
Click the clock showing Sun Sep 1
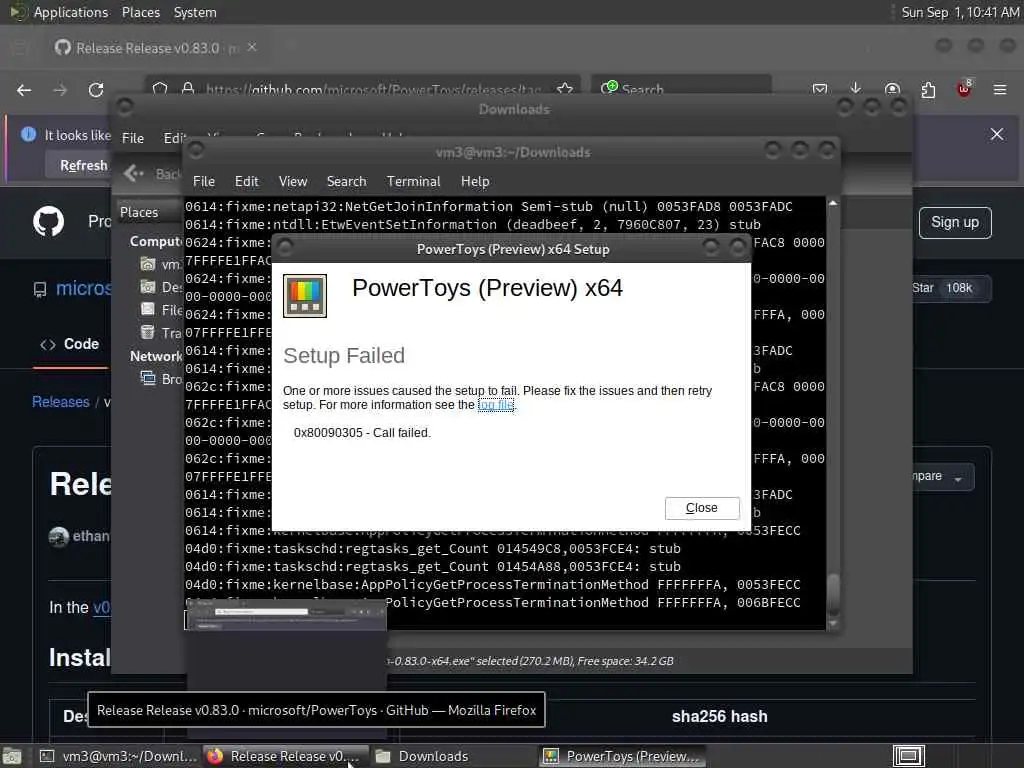[960, 12]
